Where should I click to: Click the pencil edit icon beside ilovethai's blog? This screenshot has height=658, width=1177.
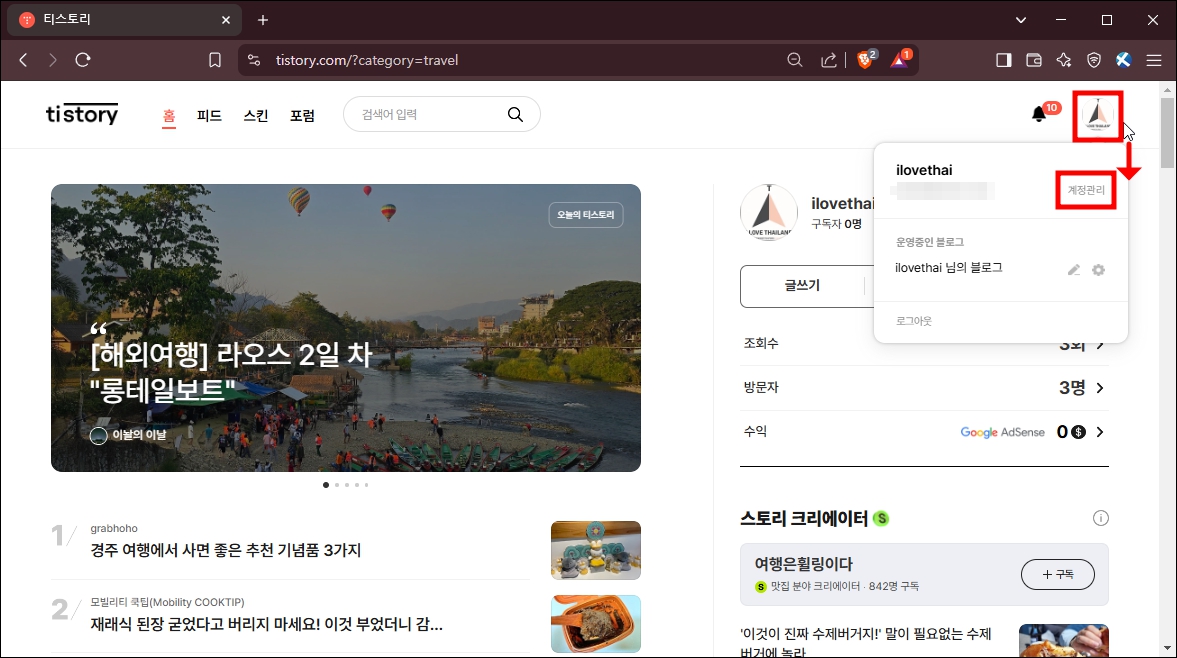[x=1073, y=268]
